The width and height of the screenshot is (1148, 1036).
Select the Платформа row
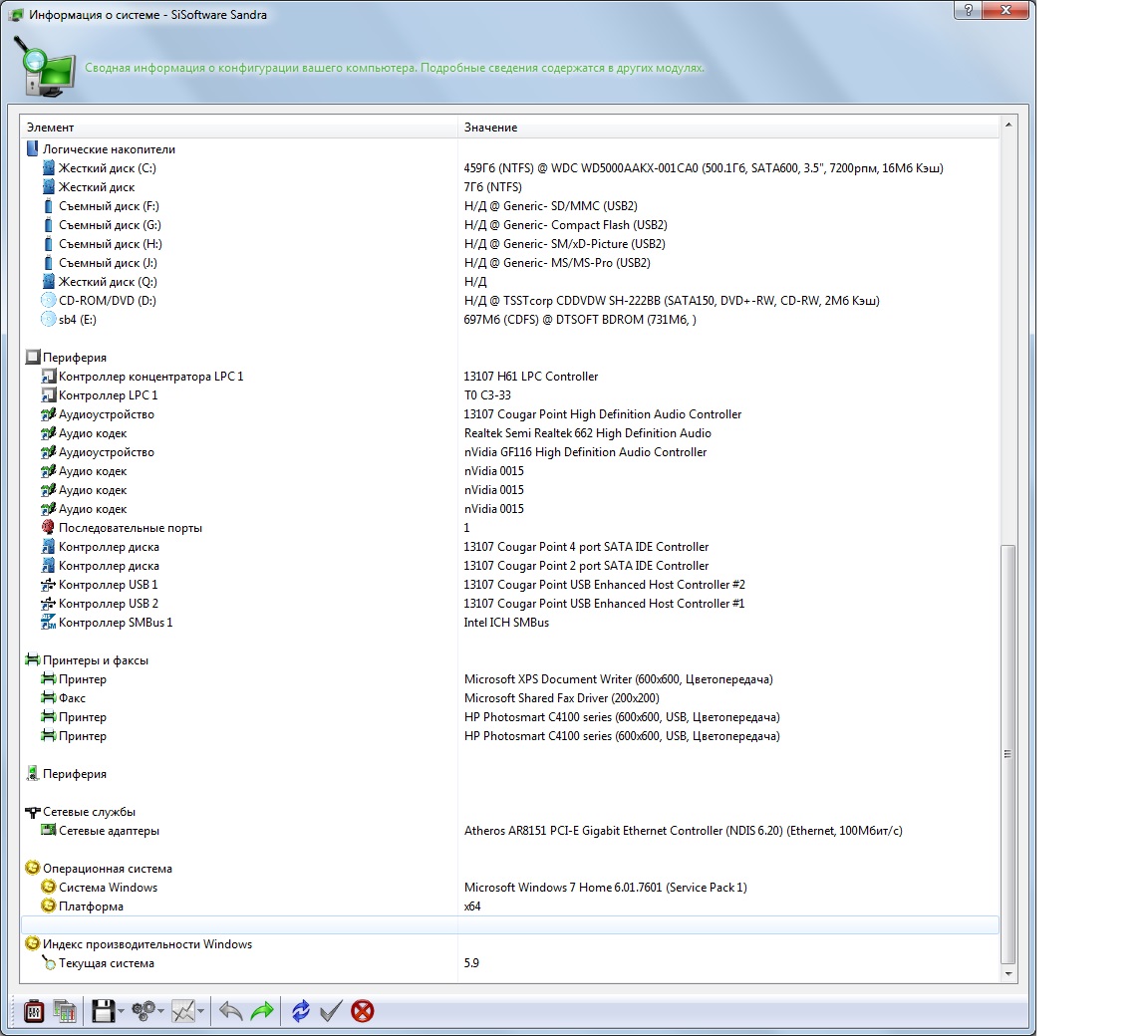509,906
